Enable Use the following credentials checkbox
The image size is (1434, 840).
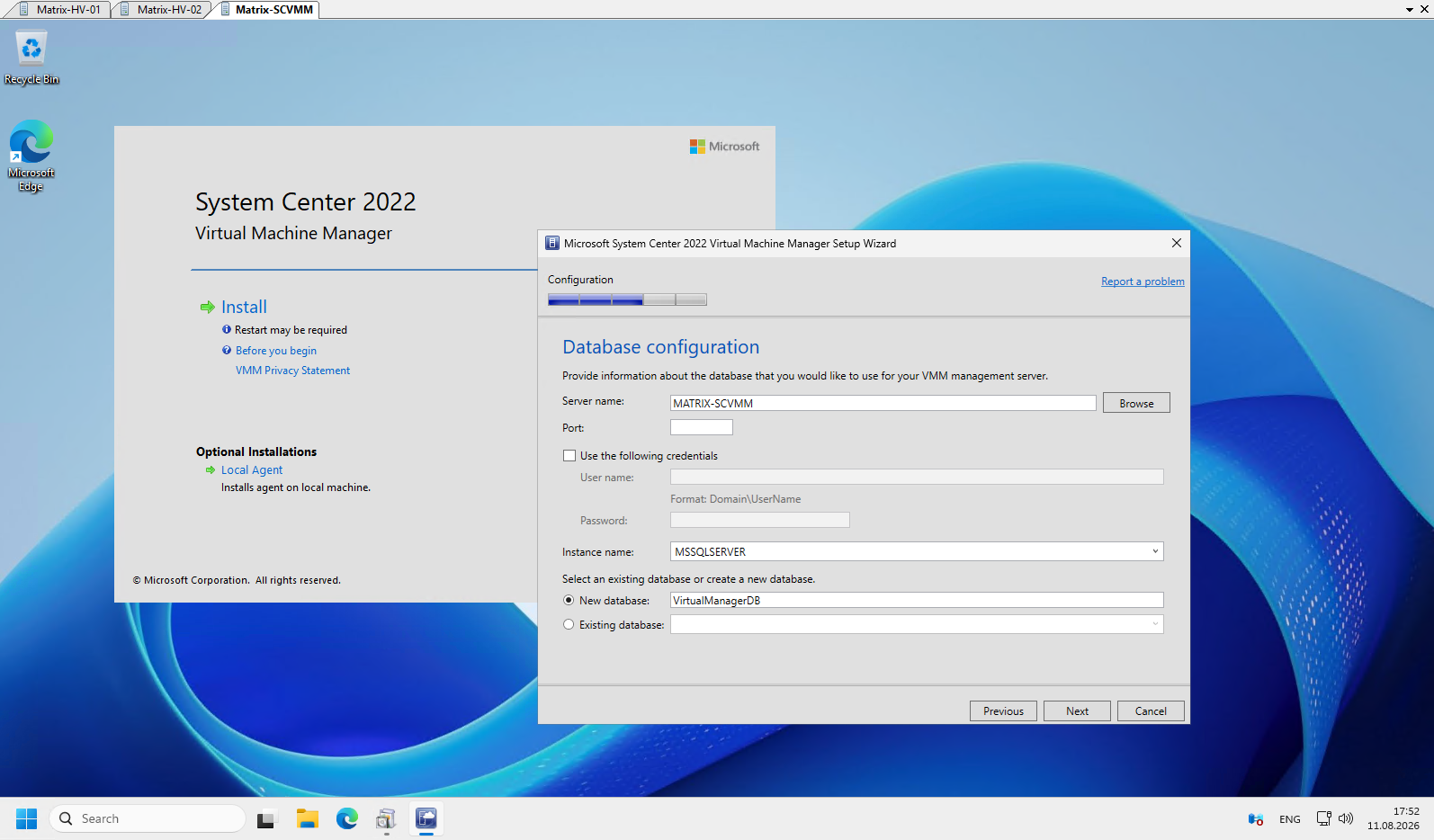[x=569, y=456]
